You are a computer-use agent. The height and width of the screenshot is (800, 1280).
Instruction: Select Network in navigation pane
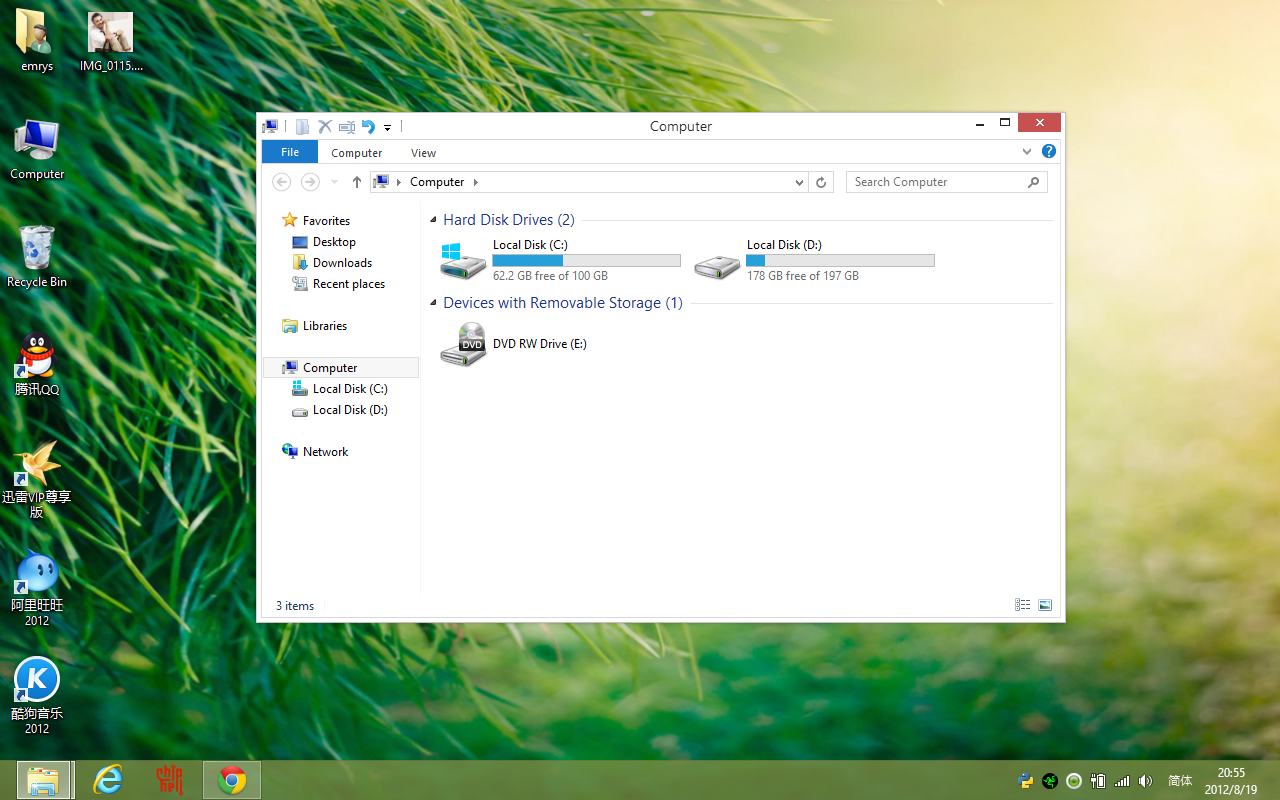315,452
